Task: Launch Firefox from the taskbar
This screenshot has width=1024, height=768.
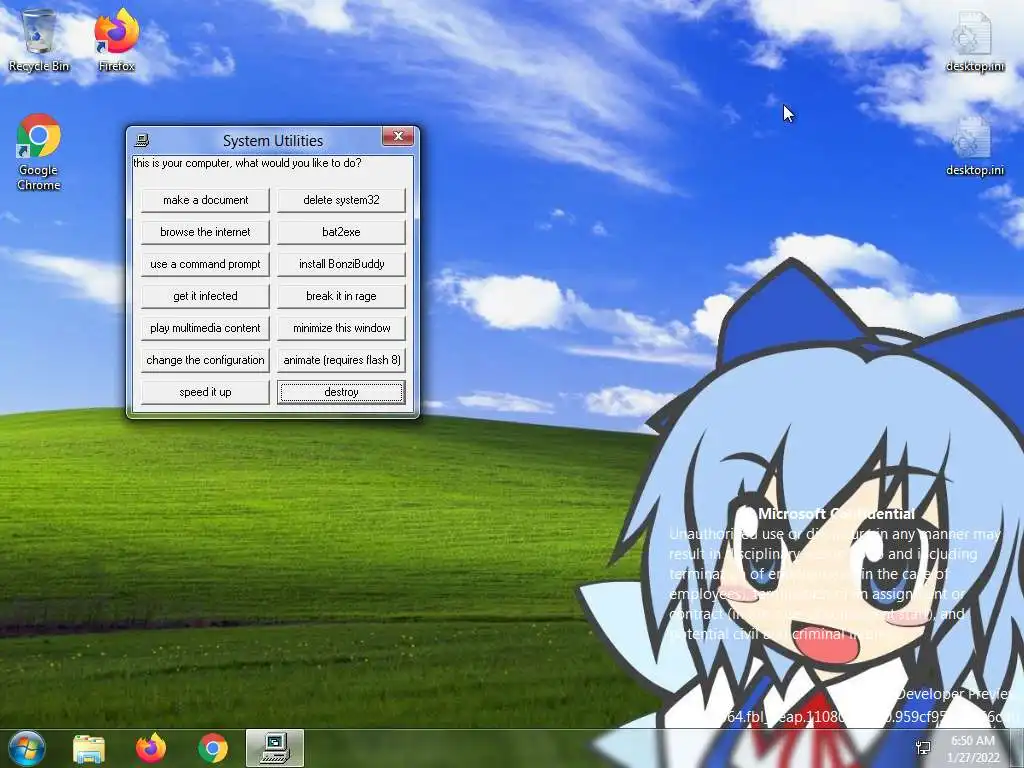Action: [x=151, y=748]
